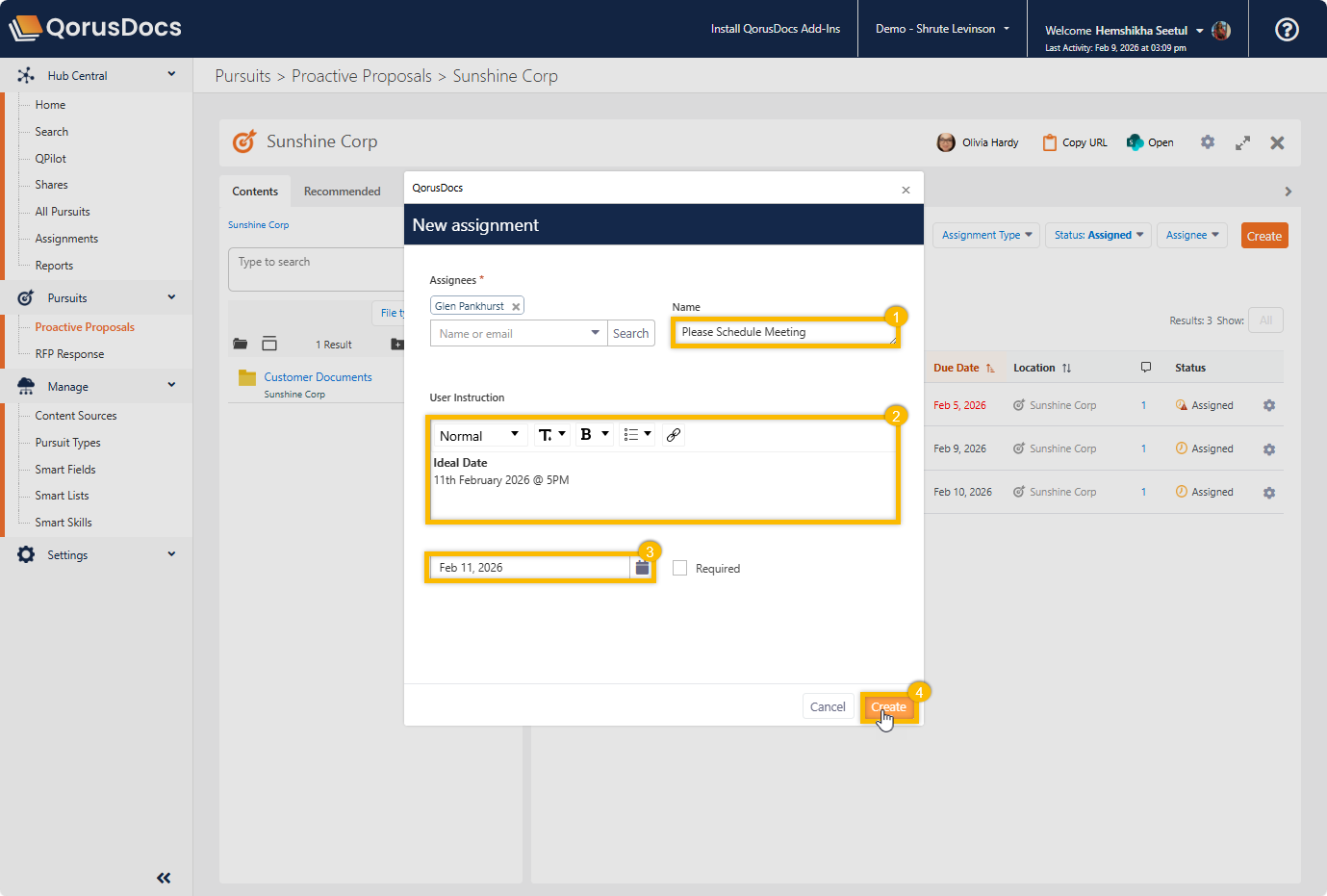The image size is (1327, 896).
Task: Switch to the Recommended tab
Action: (x=342, y=192)
